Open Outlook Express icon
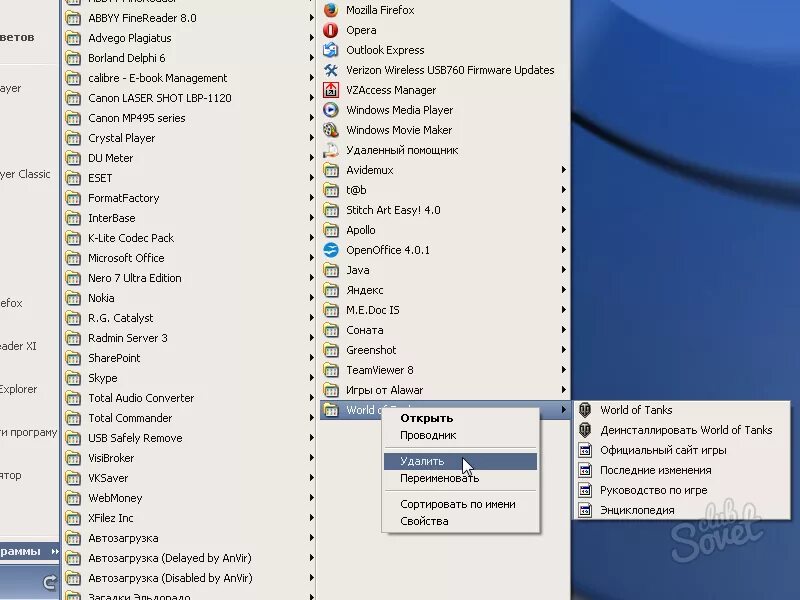 point(331,50)
